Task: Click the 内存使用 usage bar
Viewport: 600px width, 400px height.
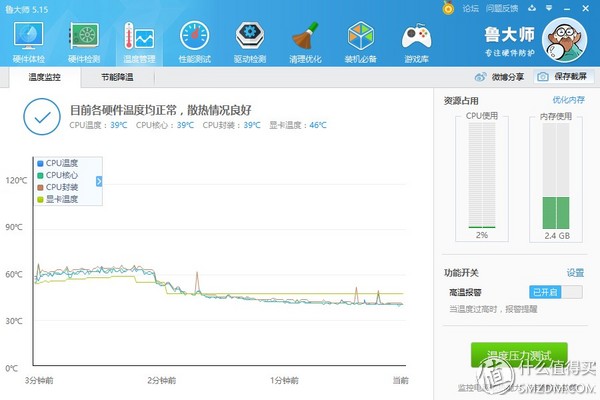Action: click(556, 176)
